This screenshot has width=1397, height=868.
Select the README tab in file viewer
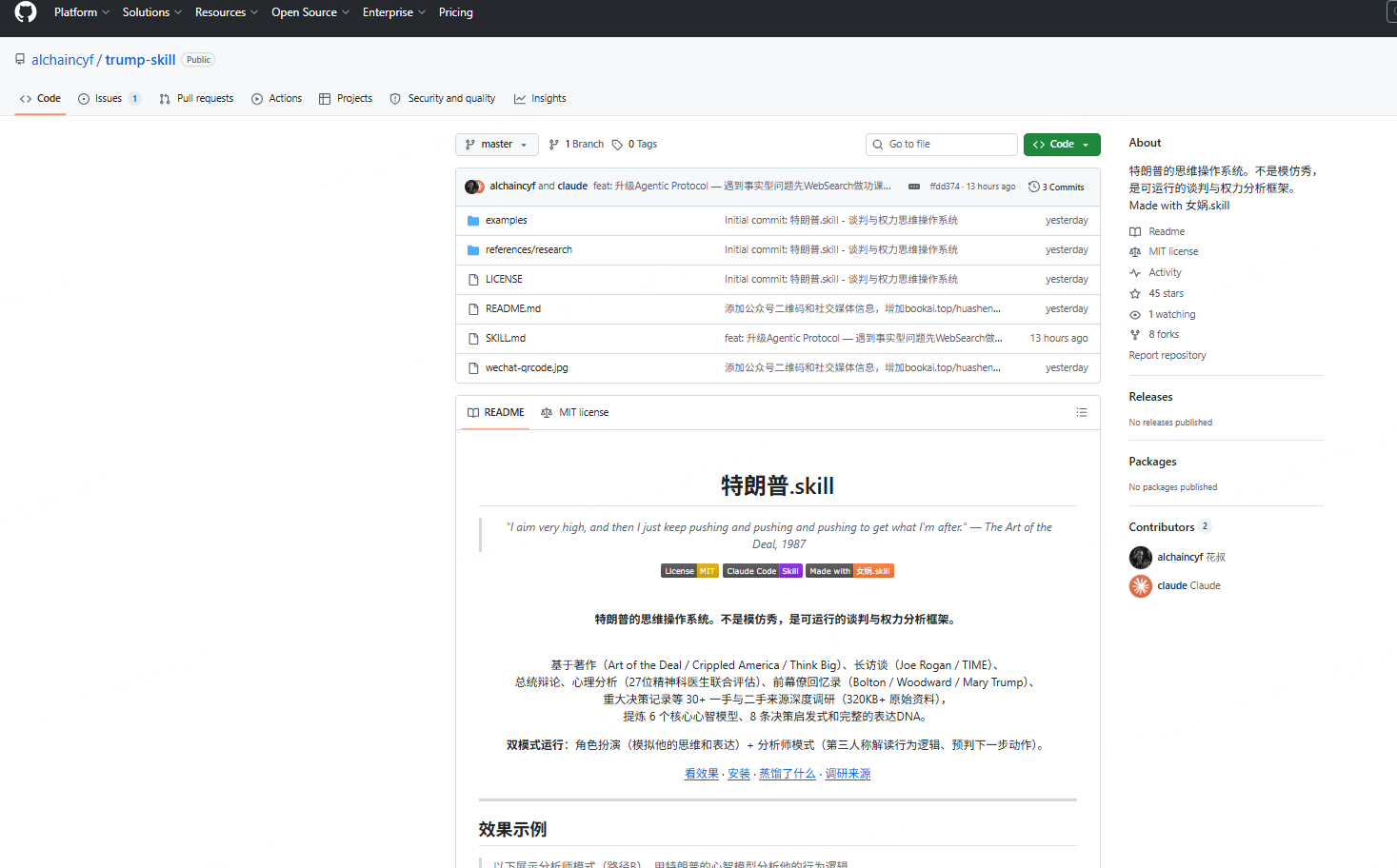[x=496, y=413]
